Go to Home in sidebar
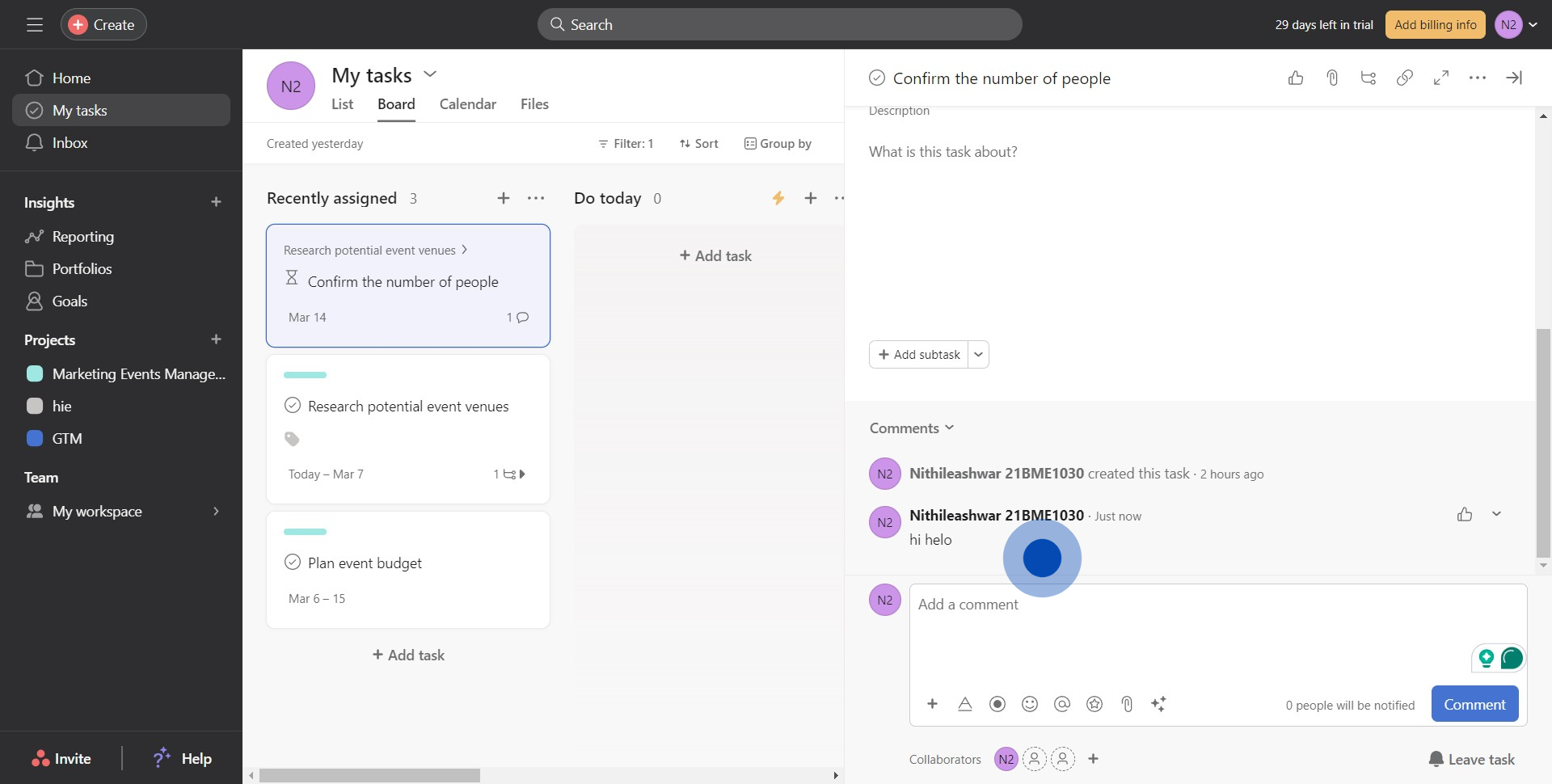 [x=121, y=78]
